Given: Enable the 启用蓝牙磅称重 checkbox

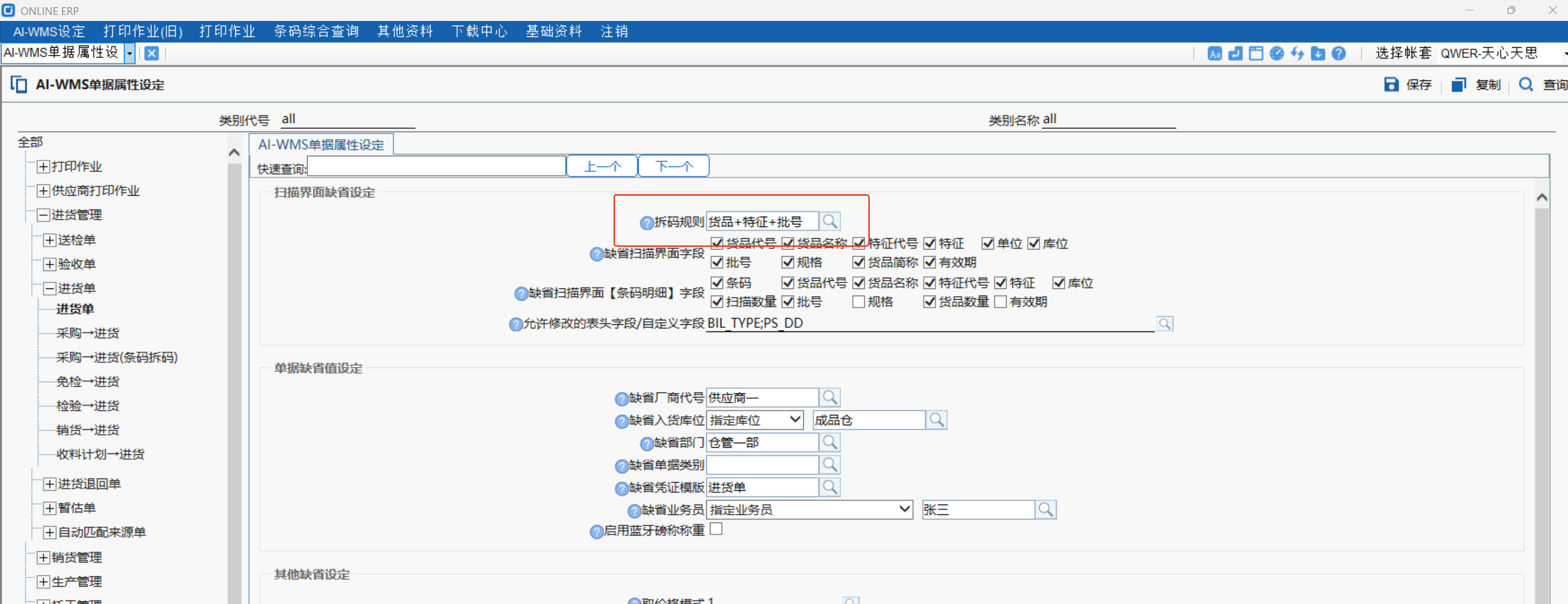Looking at the screenshot, I should pos(717,529).
